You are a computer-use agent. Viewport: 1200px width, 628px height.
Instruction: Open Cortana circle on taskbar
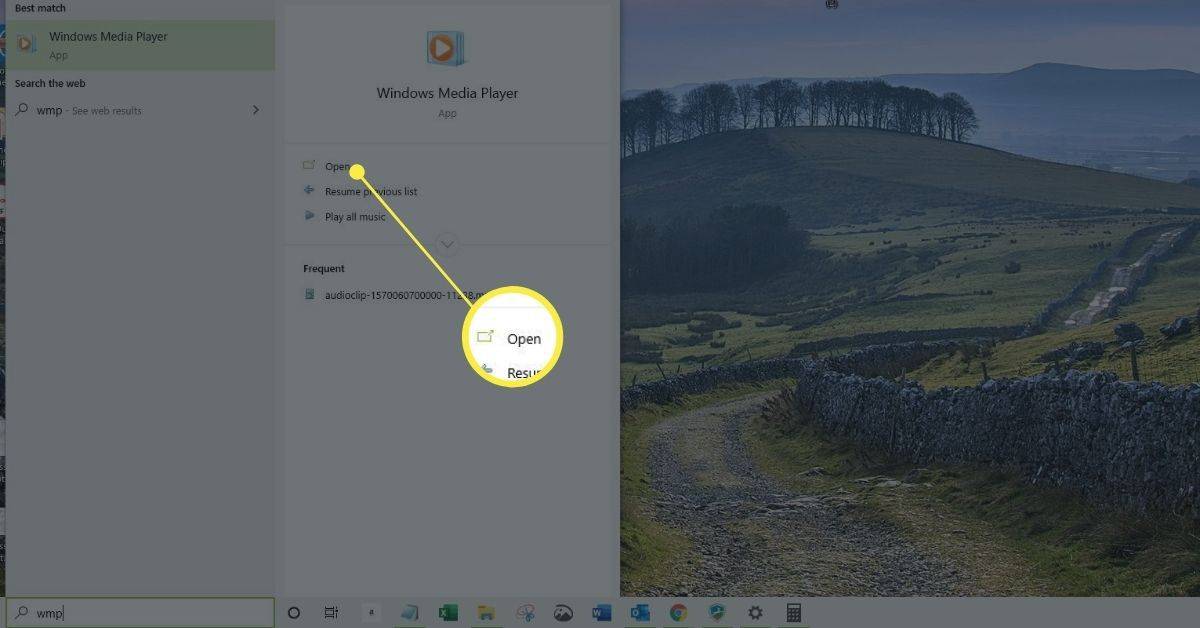click(x=294, y=613)
